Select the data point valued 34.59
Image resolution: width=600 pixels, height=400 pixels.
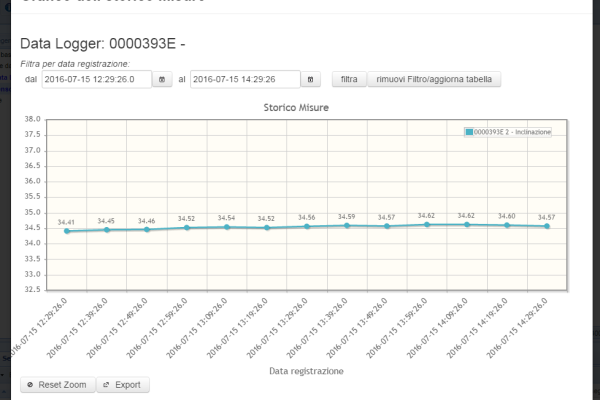tap(347, 225)
